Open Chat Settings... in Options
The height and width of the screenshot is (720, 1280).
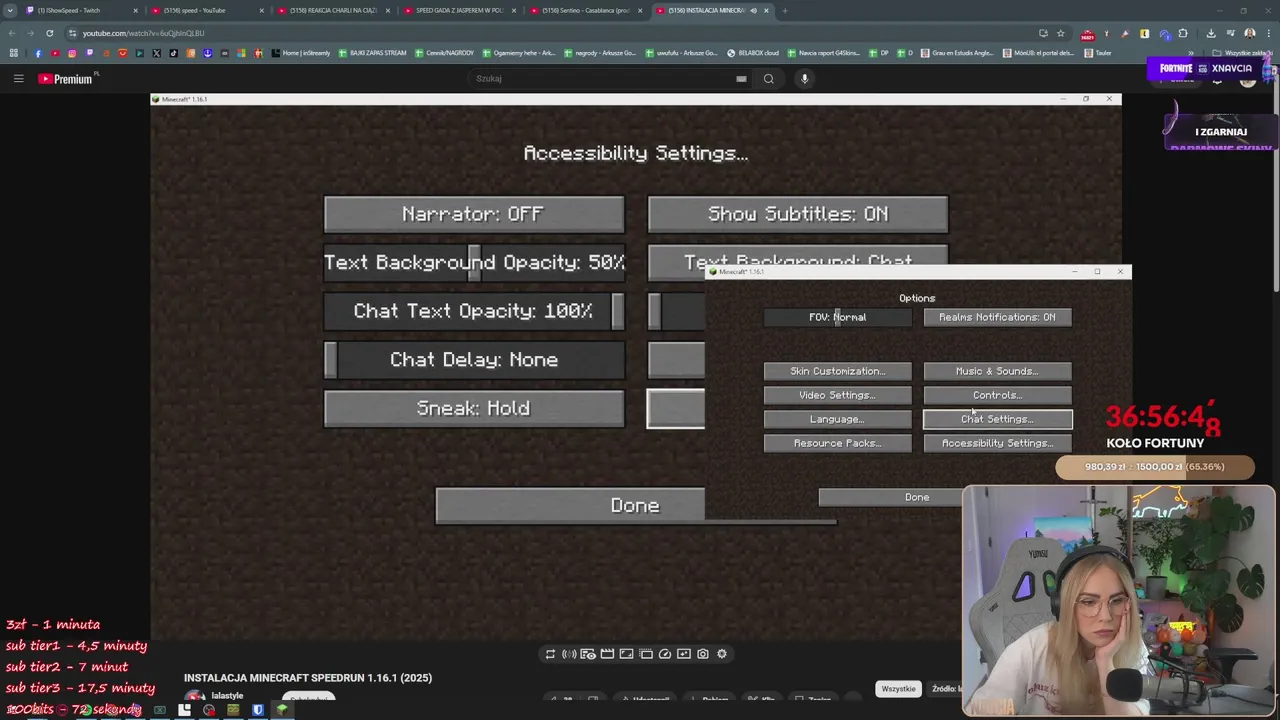(997, 419)
